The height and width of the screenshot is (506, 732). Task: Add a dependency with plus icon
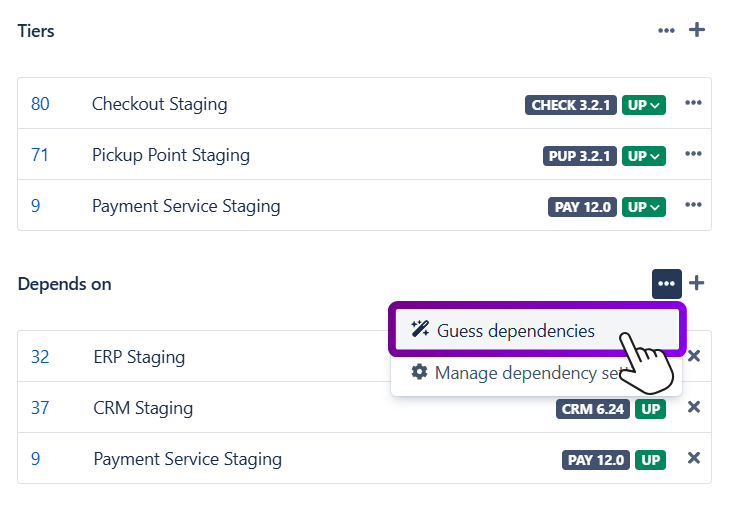(x=697, y=283)
